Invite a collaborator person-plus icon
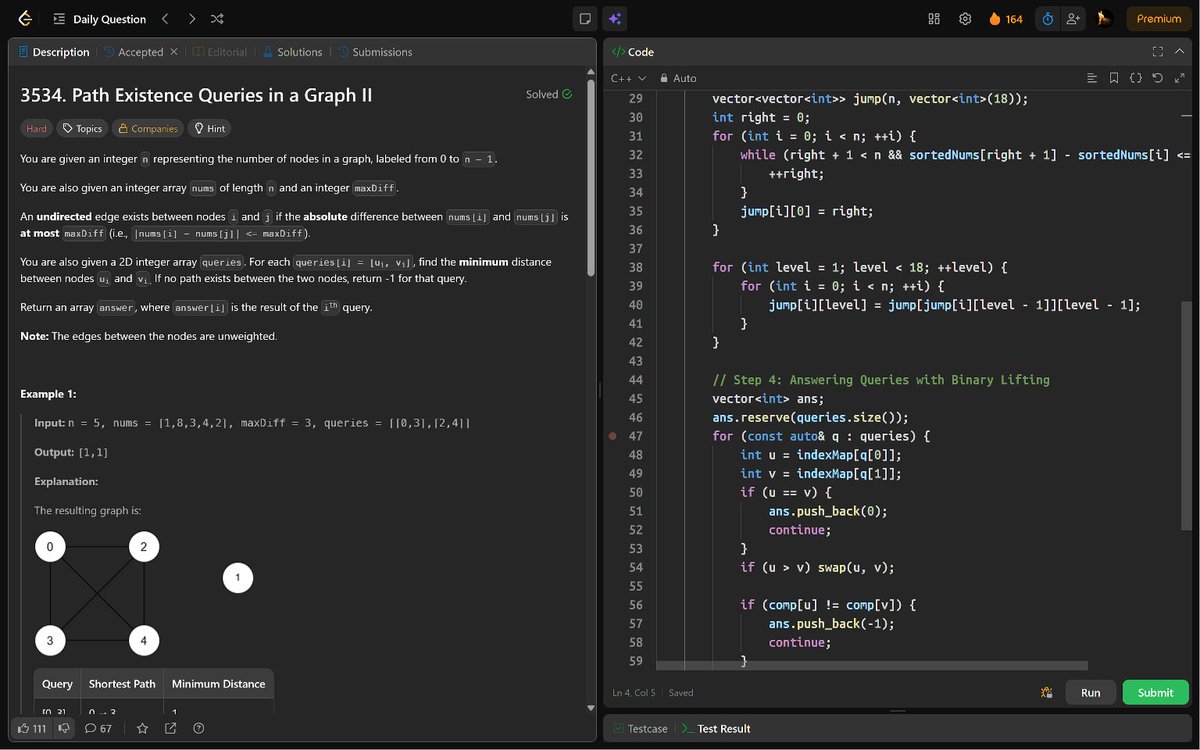The width and height of the screenshot is (1200, 750). (x=1074, y=19)
